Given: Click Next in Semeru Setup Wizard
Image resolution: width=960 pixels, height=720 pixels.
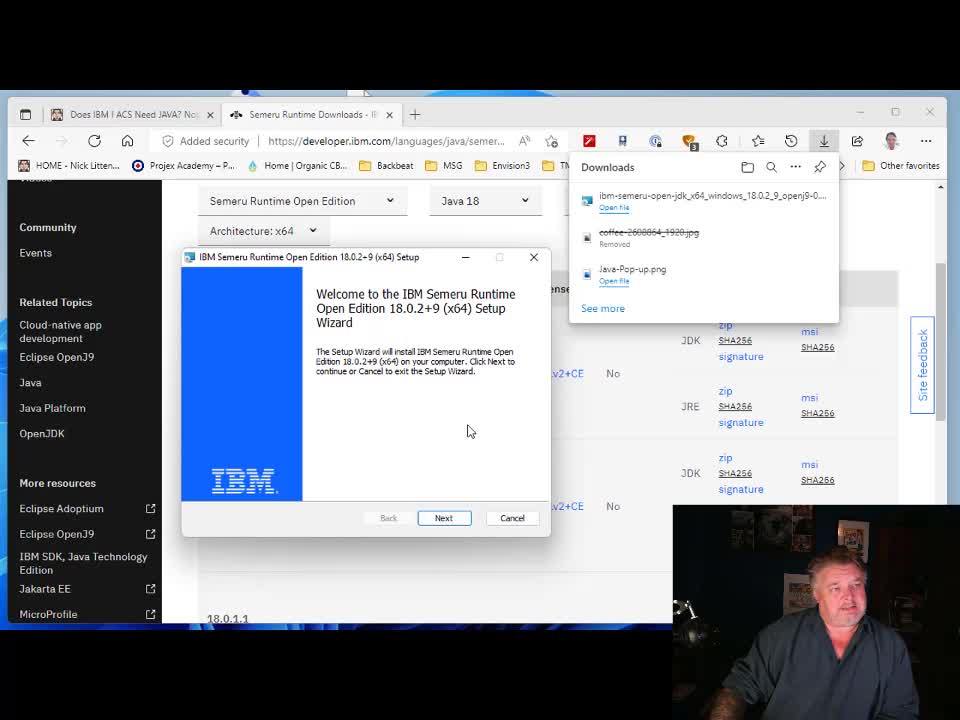Looking at the screenshot, I should click(444, 518).
